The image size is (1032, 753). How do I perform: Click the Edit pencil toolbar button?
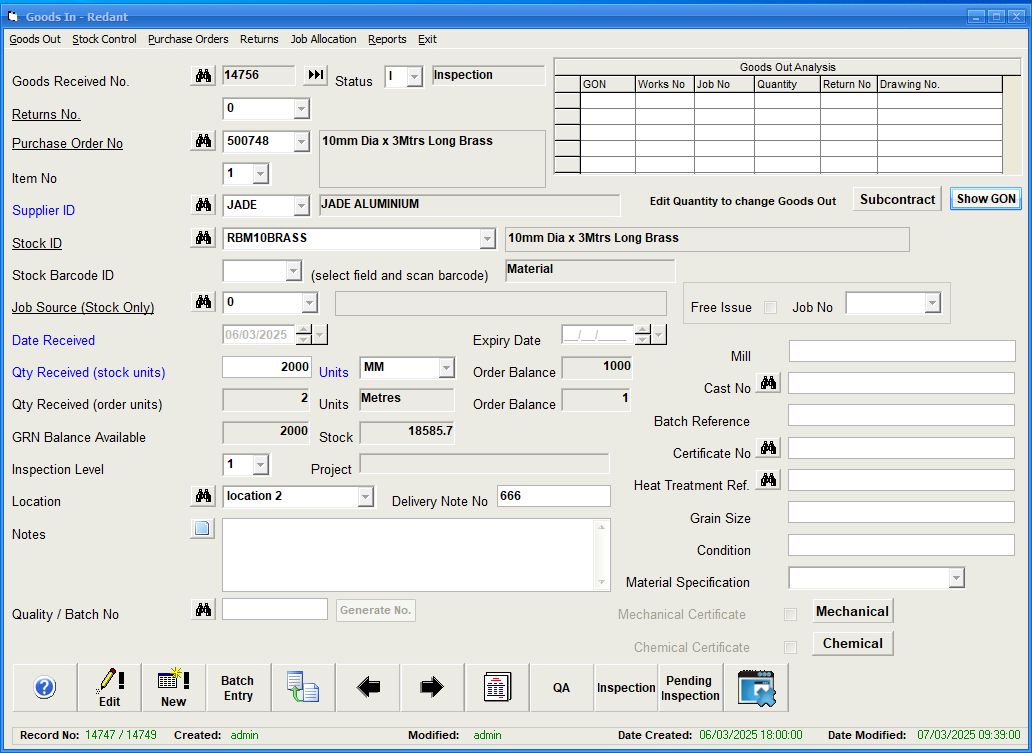point(110,687)
